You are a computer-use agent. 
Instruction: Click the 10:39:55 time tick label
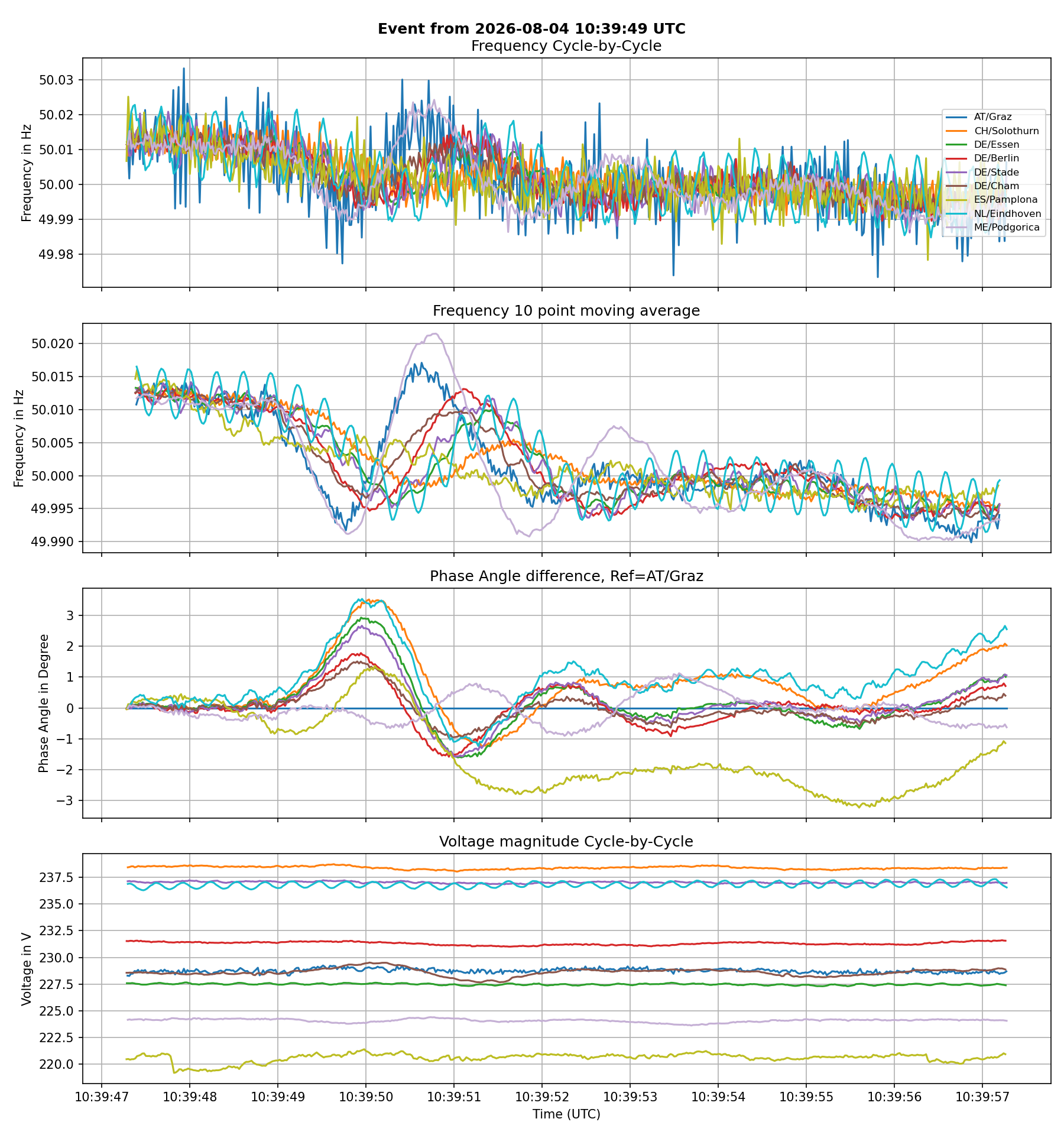[806, 1097]
